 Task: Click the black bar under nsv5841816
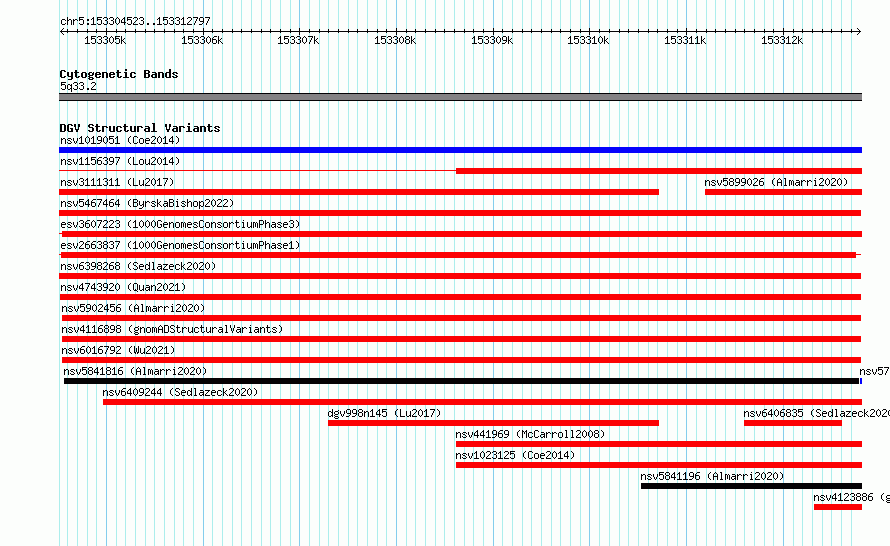[x=461, y=381]
